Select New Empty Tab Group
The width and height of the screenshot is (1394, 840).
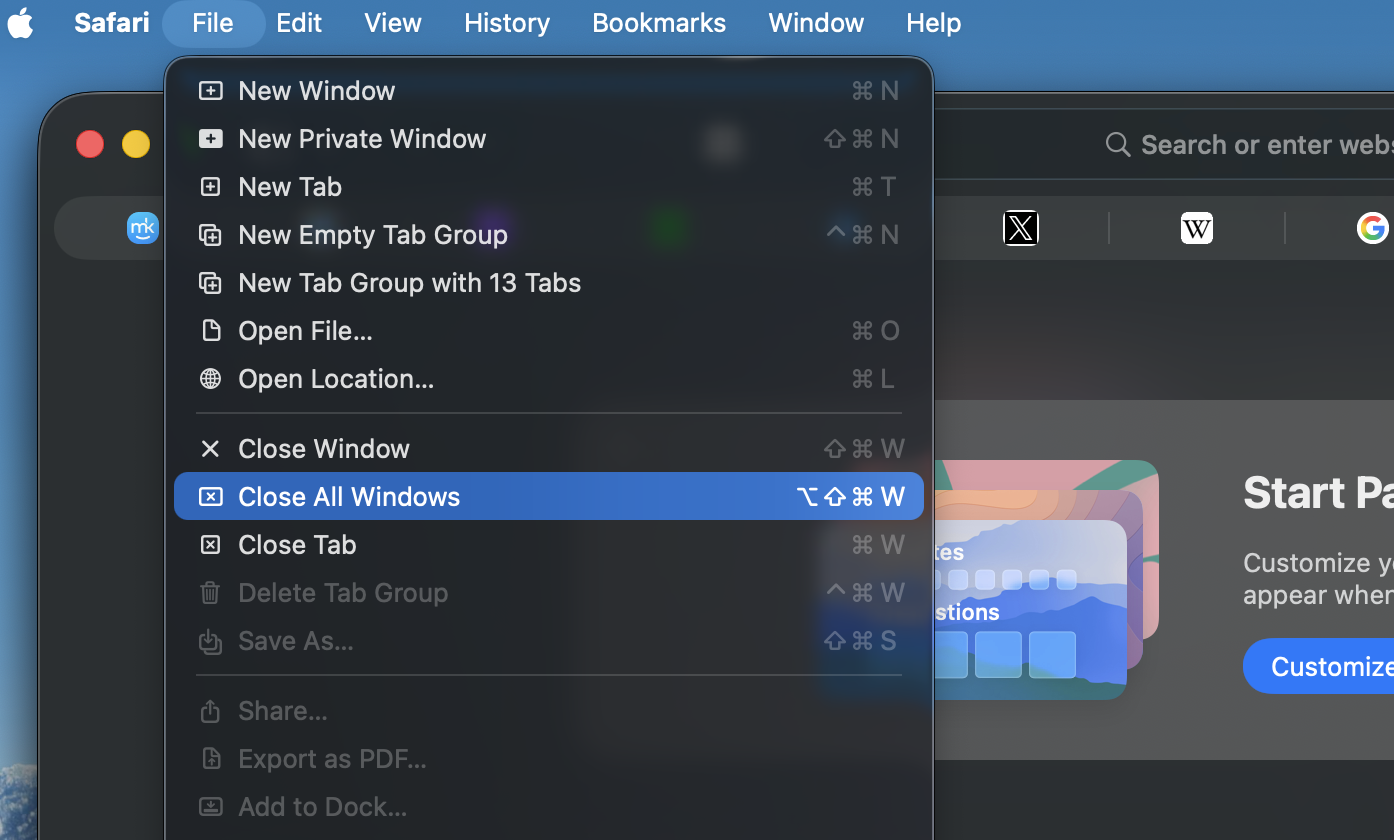373,235
